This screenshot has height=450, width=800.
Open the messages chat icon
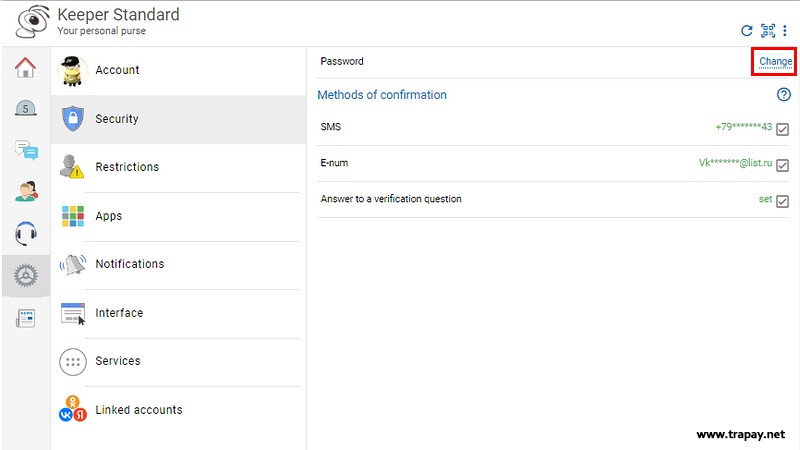(x=25, y=150)
